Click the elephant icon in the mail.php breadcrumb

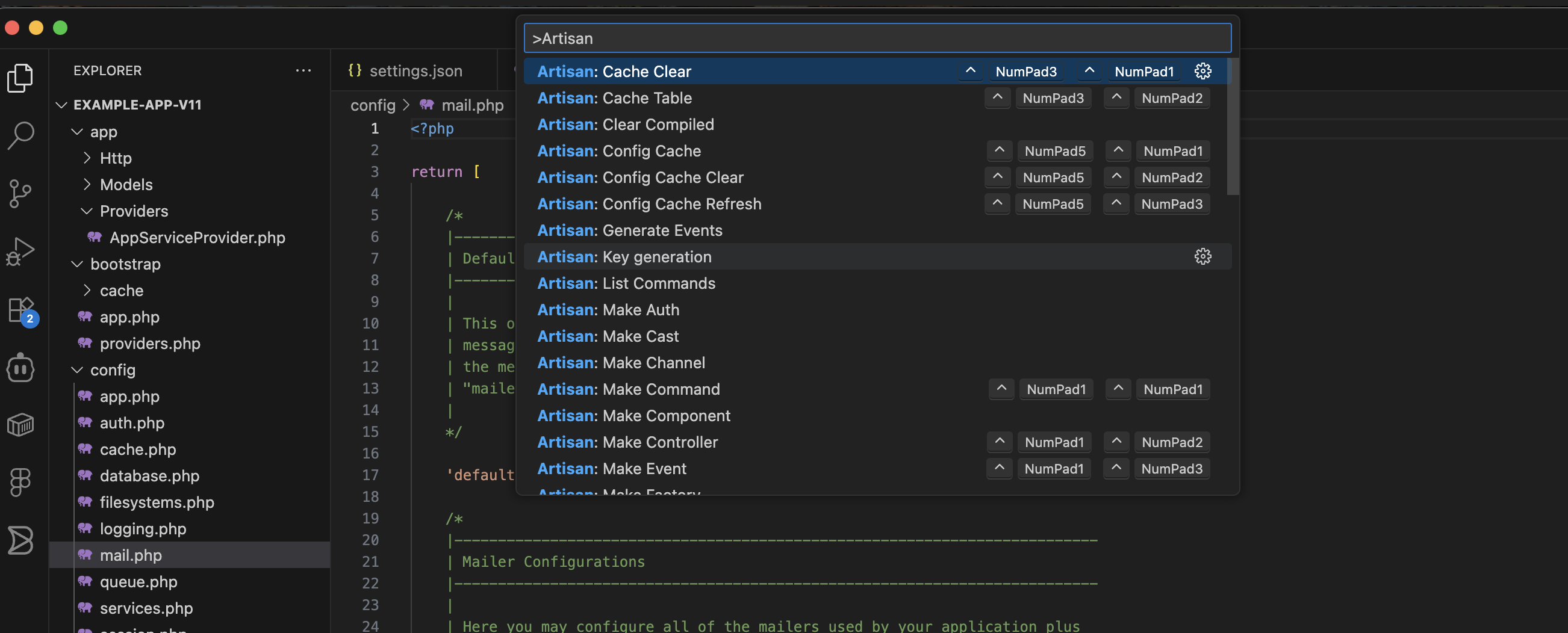coord(427,105)
